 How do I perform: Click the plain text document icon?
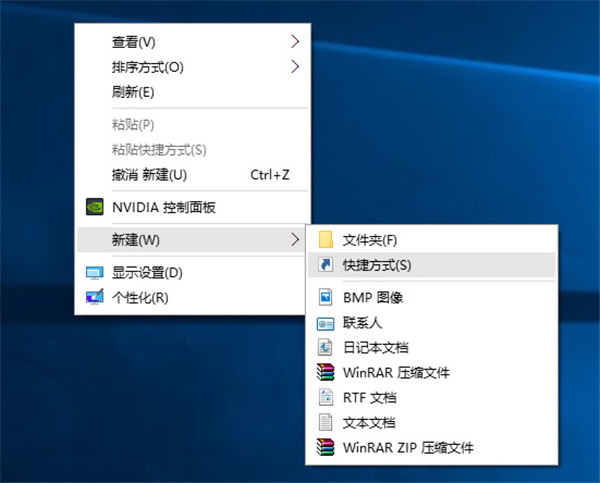[325, 423]
